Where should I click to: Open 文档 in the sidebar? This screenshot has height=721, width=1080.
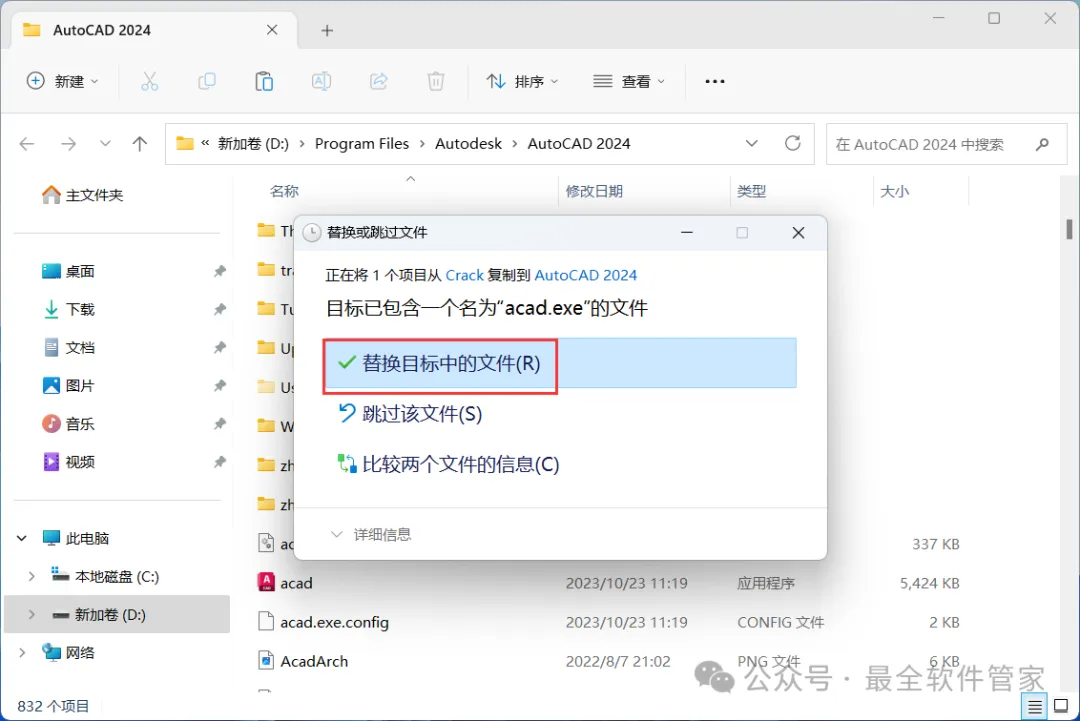tap(68, 347)
